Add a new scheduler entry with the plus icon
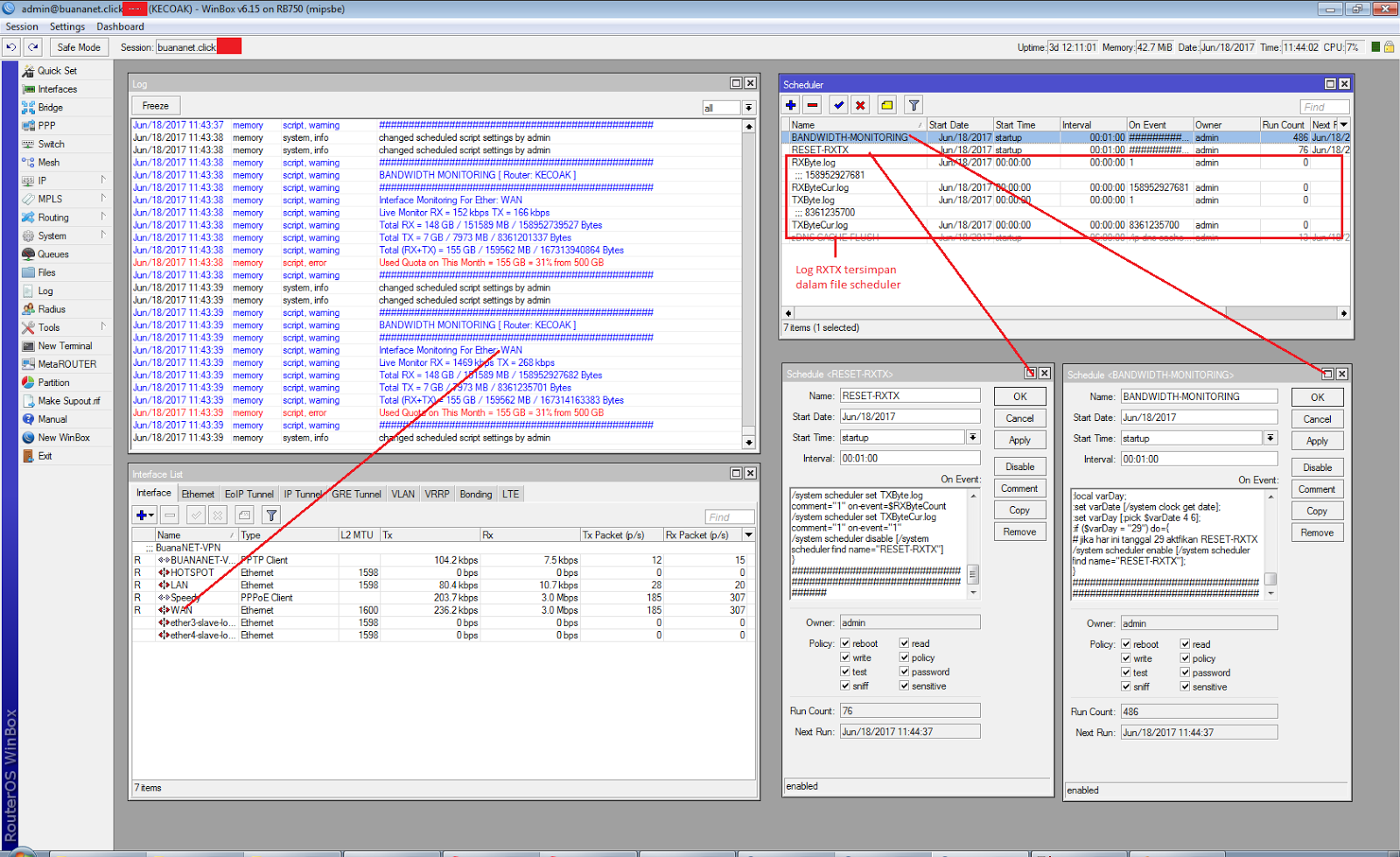This screenshot has width=1400, height=857. point(790,104)
